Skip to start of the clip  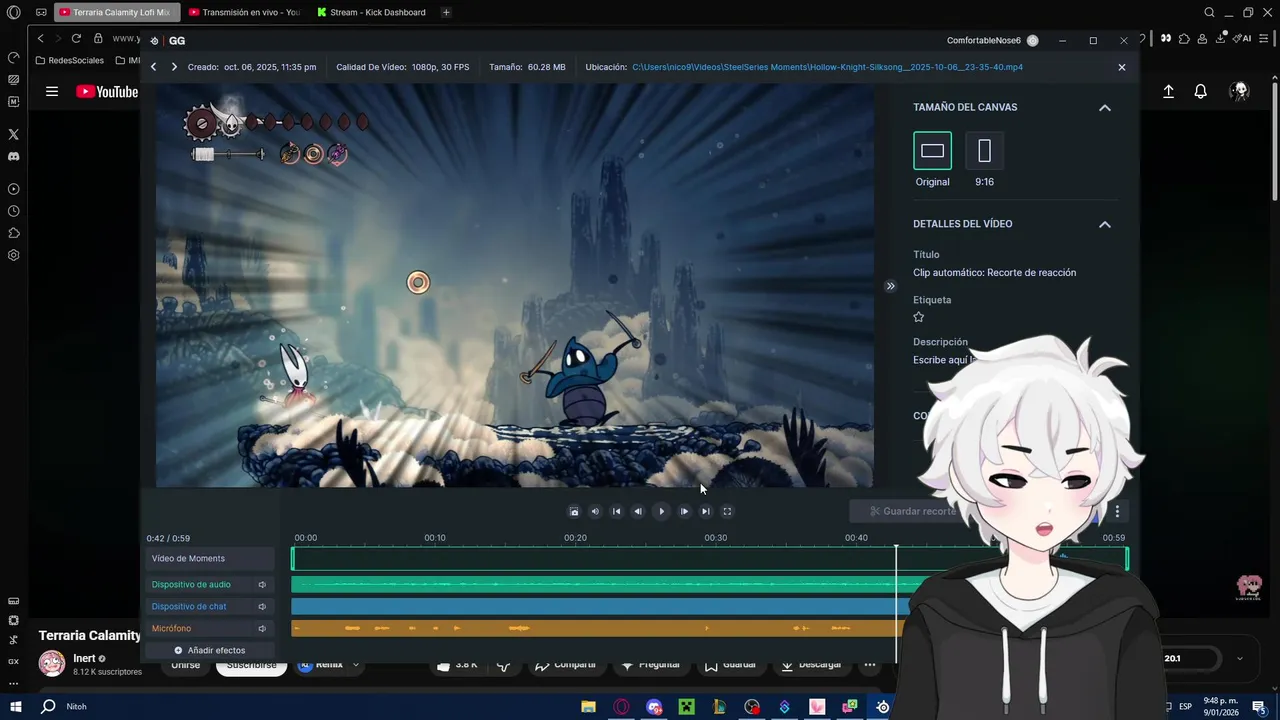point(617,511)
